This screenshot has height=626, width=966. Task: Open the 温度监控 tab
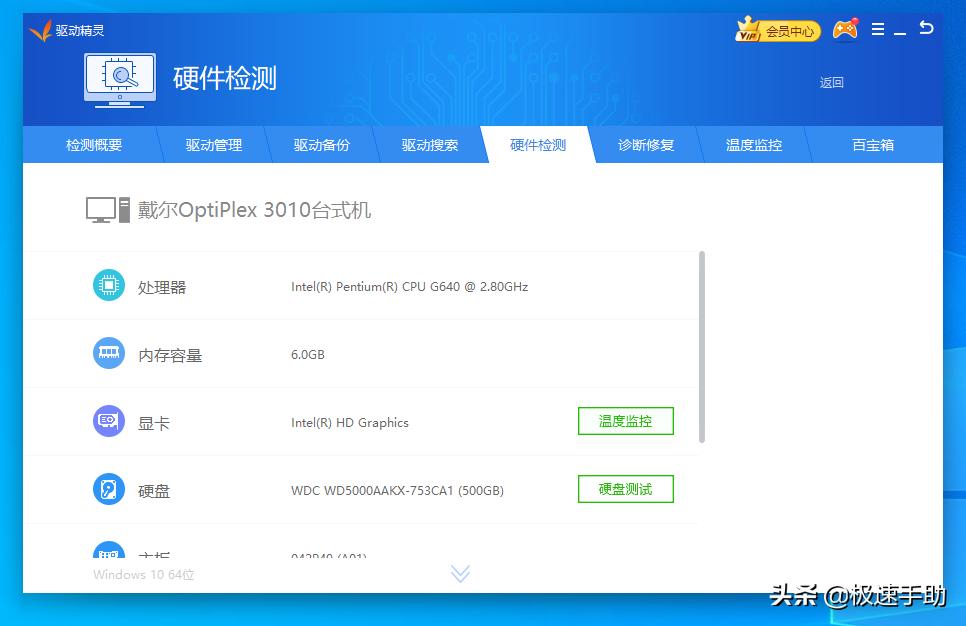click(x=753, y=144)
